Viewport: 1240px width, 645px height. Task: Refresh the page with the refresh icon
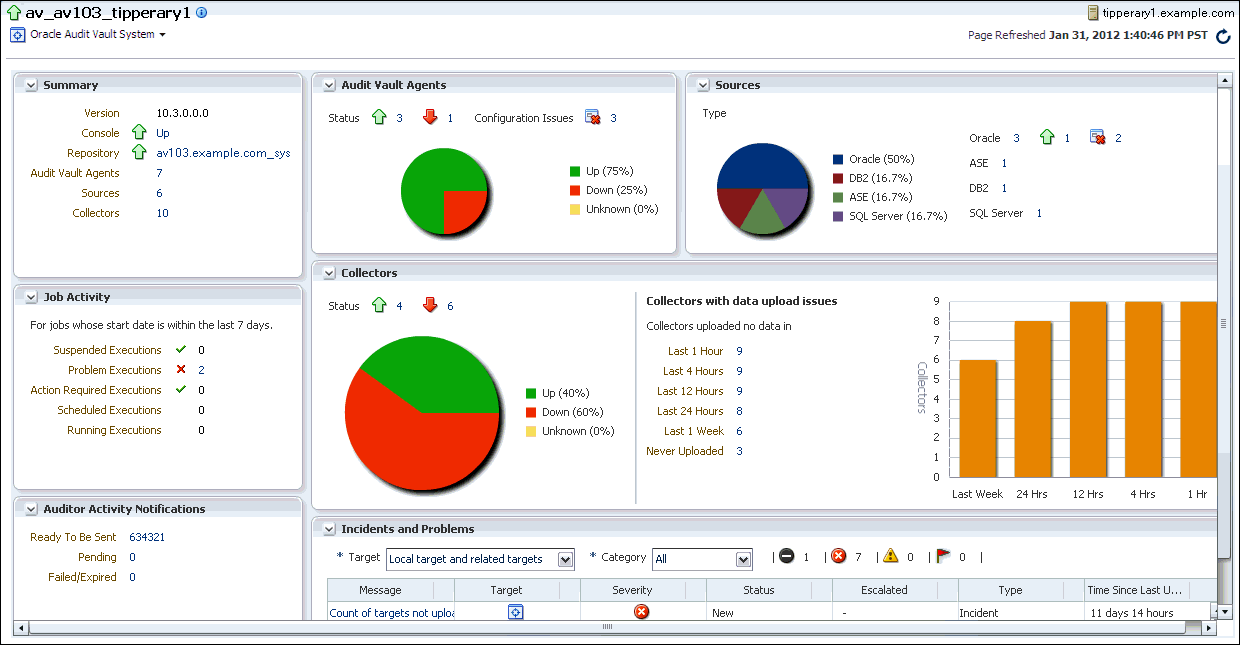tap(1223, 36)
